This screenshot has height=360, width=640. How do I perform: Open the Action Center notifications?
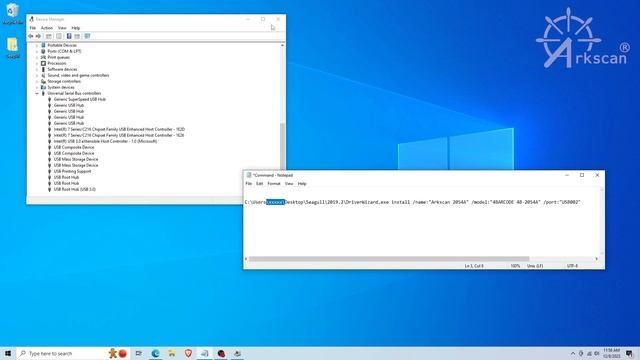click(629, 353)
